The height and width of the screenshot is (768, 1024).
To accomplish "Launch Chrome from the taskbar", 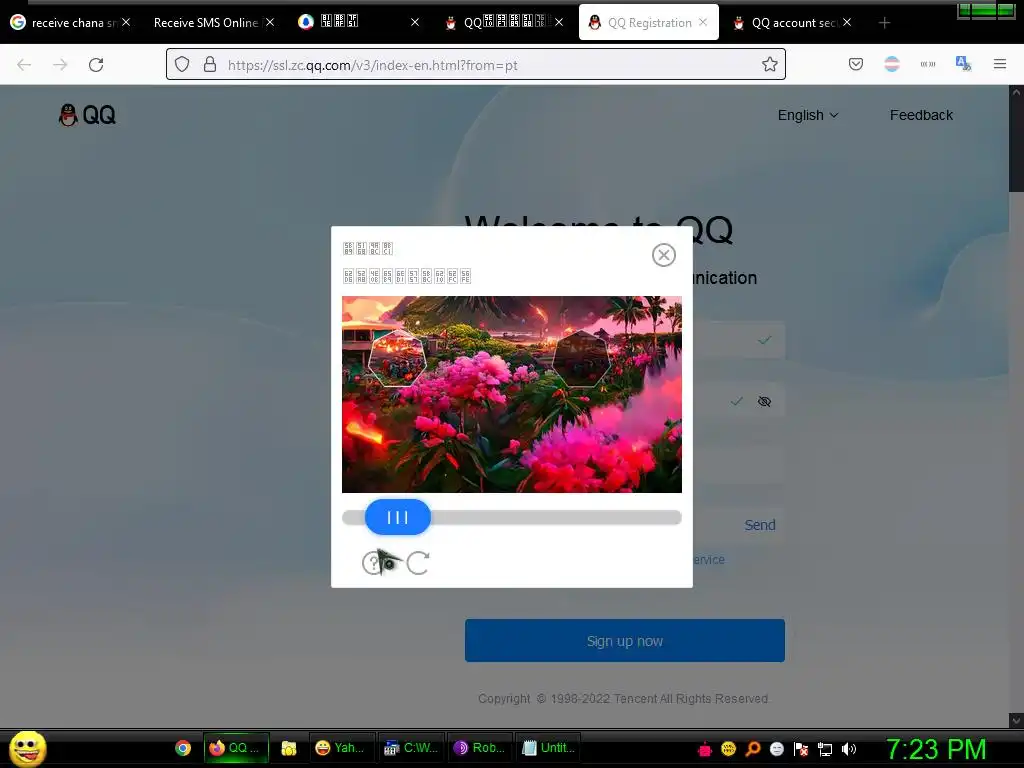I will (183, 748).
